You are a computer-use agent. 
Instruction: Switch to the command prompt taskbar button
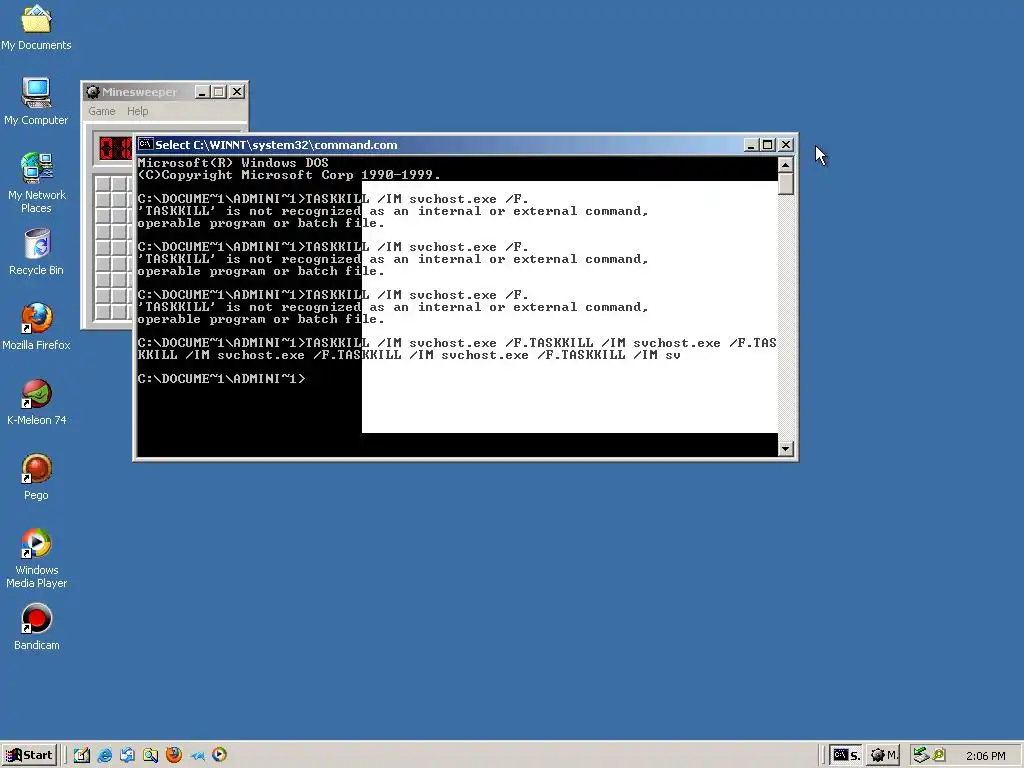(x=846, y=755)
